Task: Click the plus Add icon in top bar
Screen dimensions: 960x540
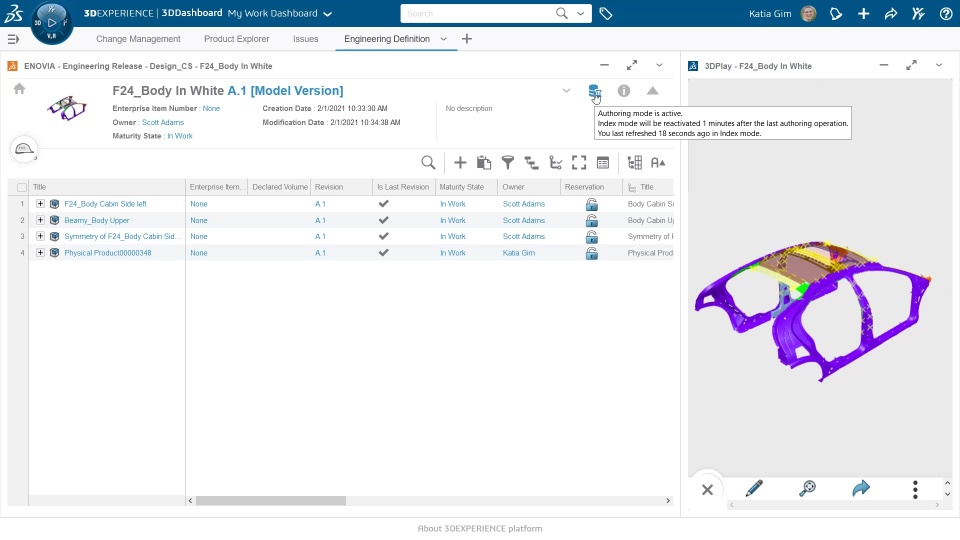Action: click(x=863, y=13)
